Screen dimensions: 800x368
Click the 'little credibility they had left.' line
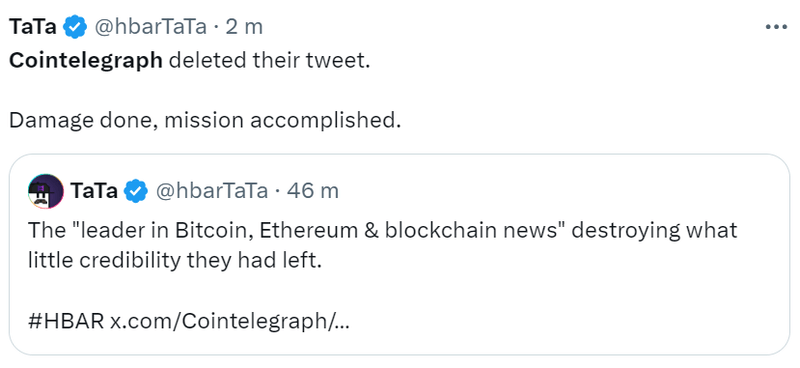coord(175,261)
